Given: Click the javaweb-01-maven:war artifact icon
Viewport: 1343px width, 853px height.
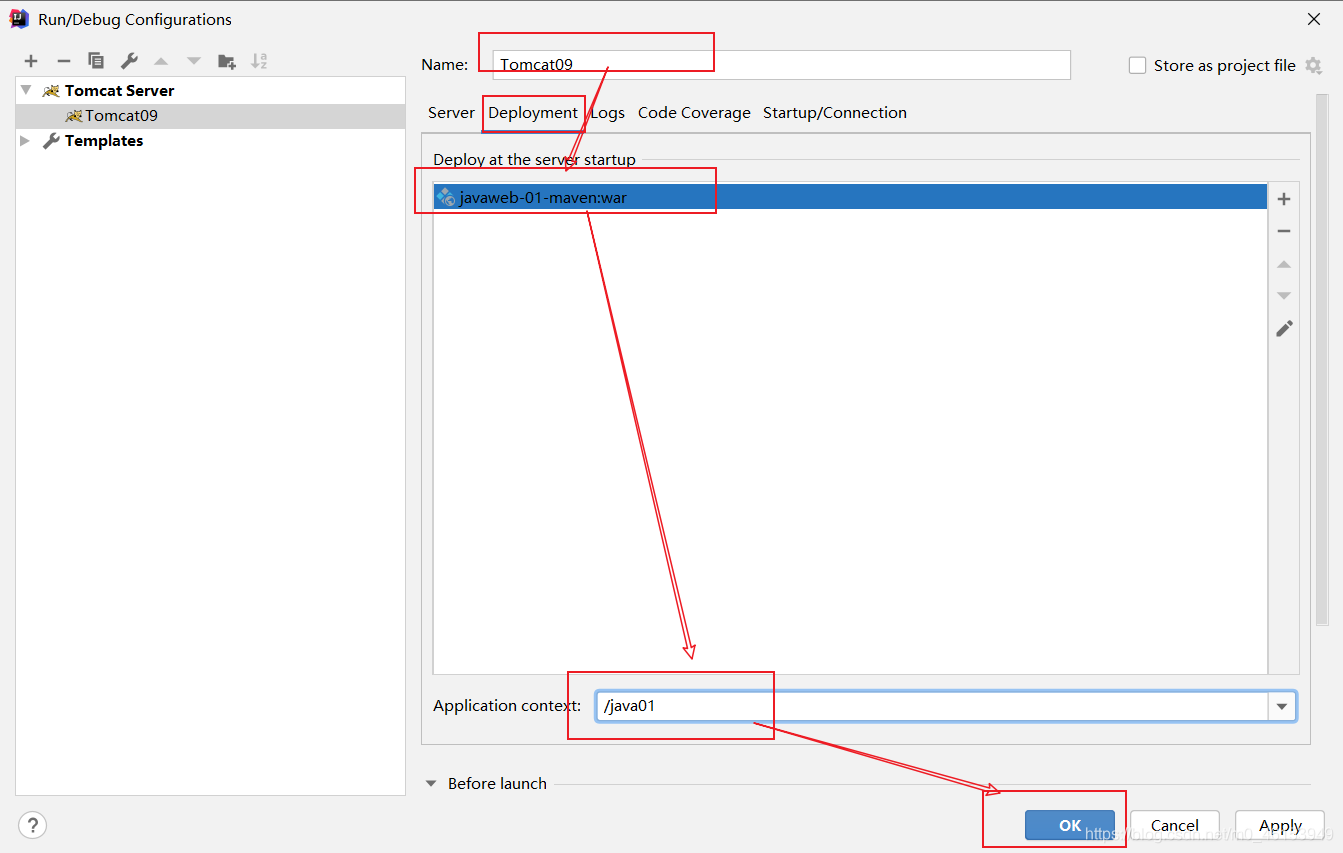Looking at the screenshot, I should click(446, 197).
